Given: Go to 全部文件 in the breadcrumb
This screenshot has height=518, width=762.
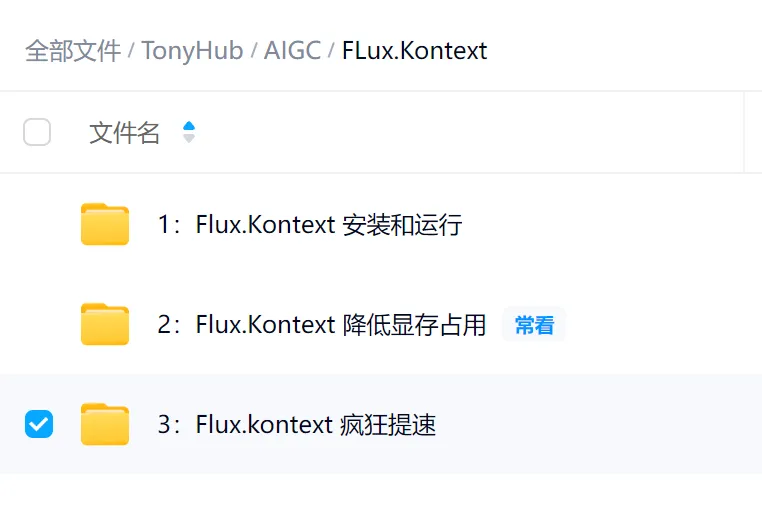Looking at the screenshot, I should 73,51.
